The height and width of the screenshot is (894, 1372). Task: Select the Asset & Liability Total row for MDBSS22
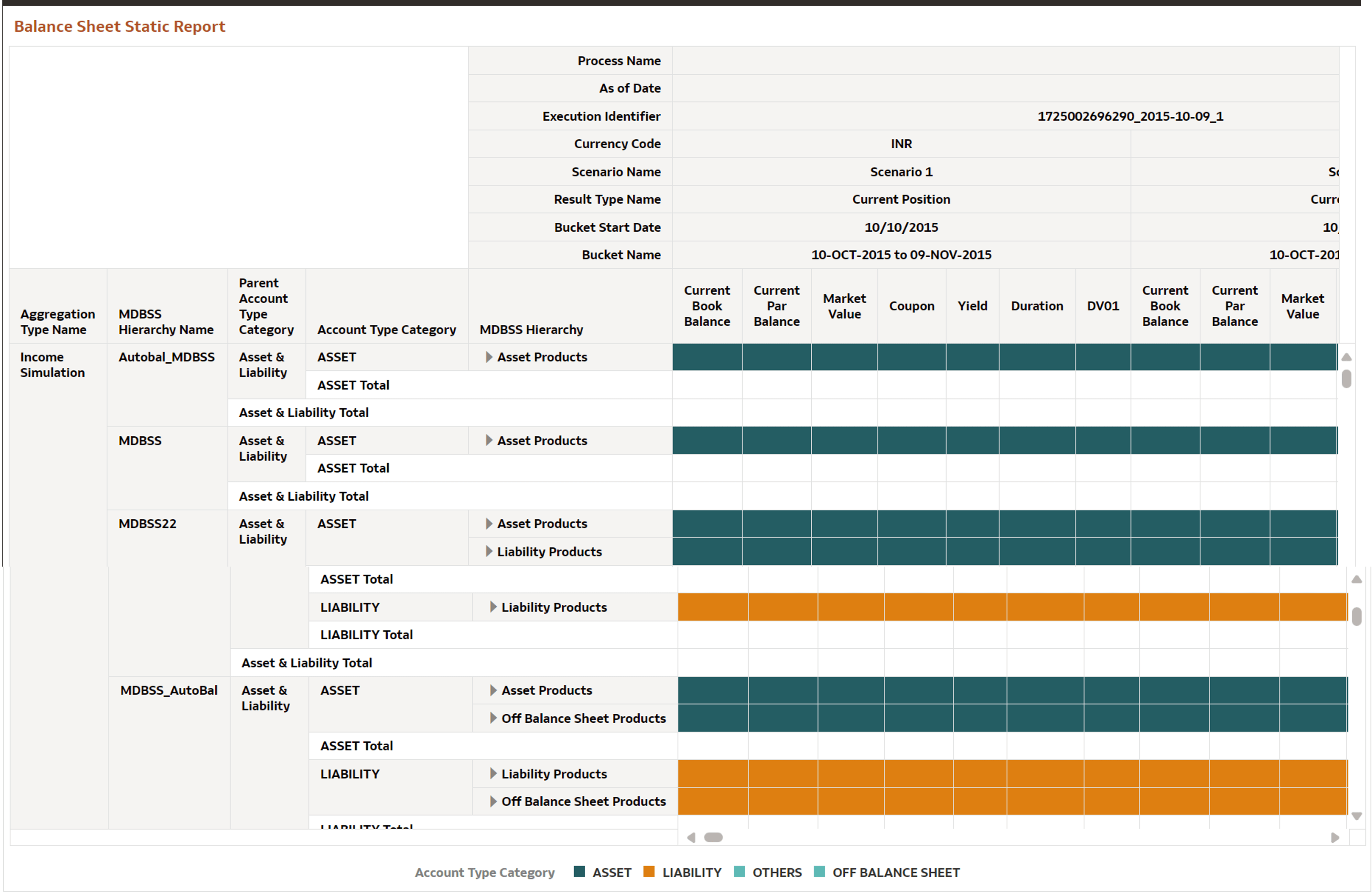[306, 663]
